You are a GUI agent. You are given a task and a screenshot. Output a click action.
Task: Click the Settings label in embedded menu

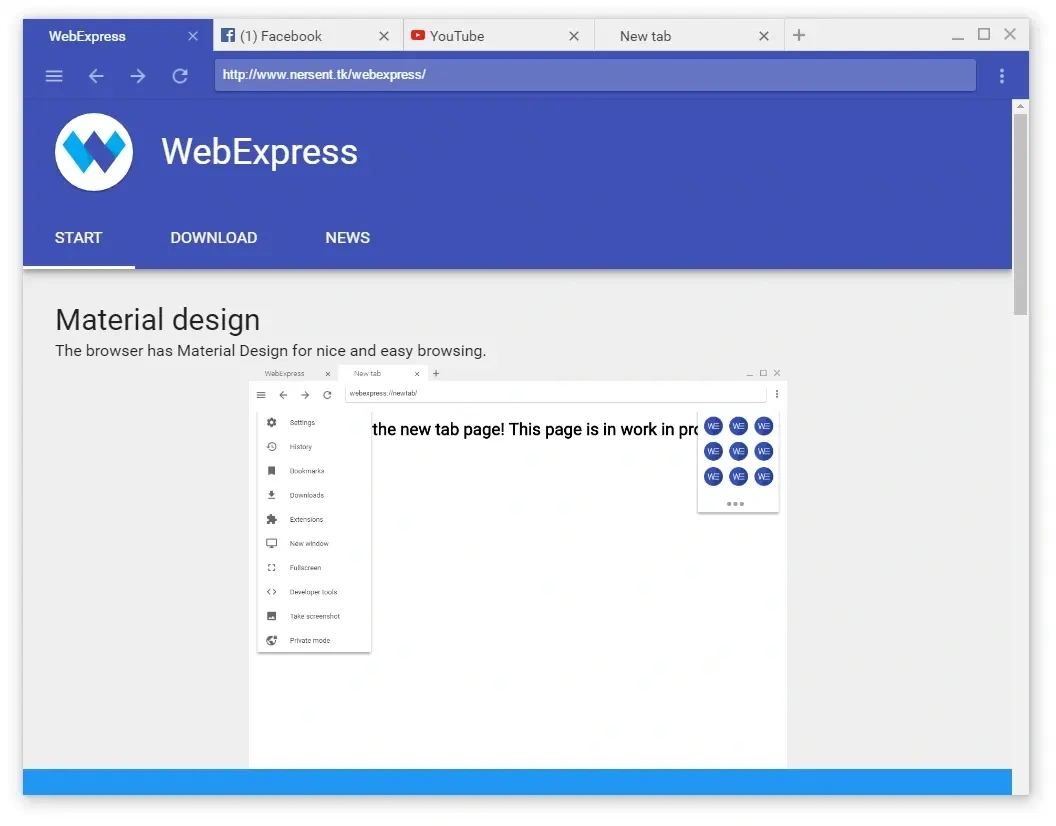pos(302,422)
